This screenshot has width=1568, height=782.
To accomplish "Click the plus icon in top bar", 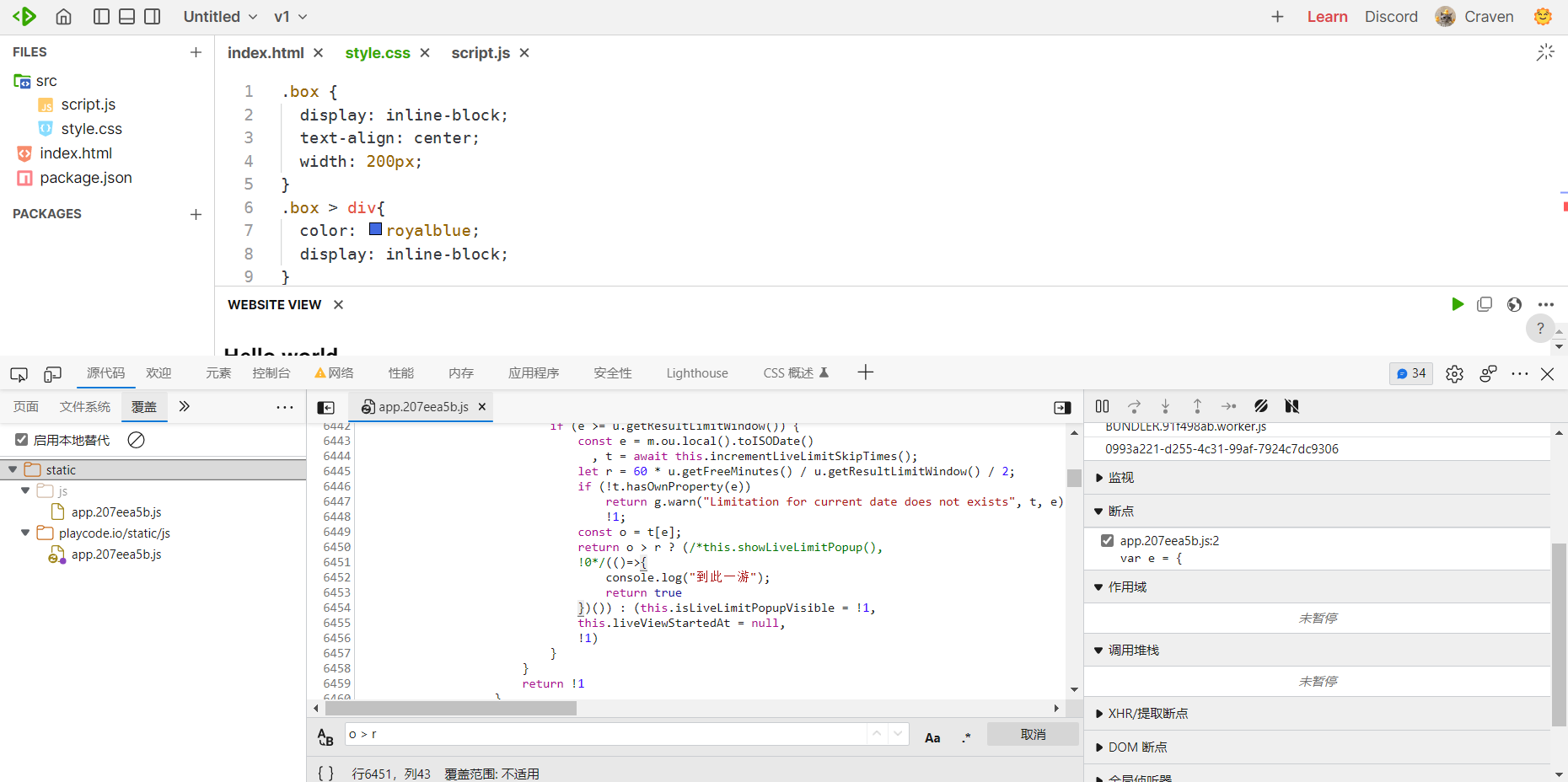I will click(x=1277, y=17).
